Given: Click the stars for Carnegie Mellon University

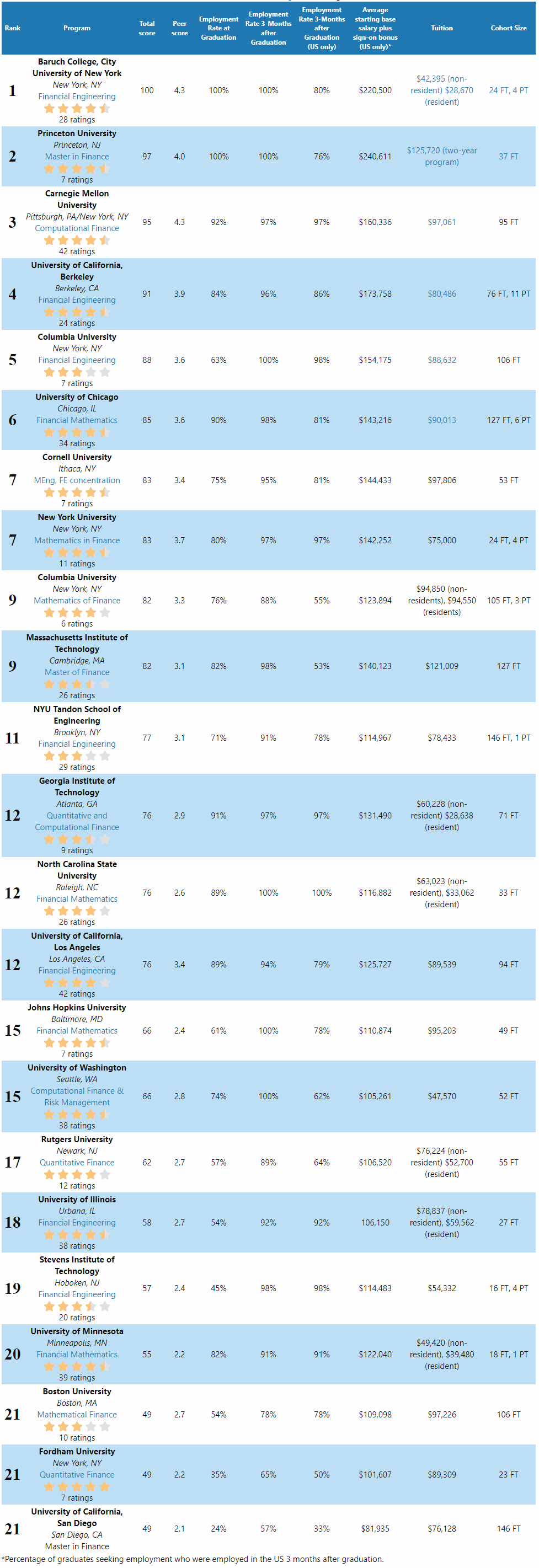Looking at the screenshot, I should pos(77,240).
